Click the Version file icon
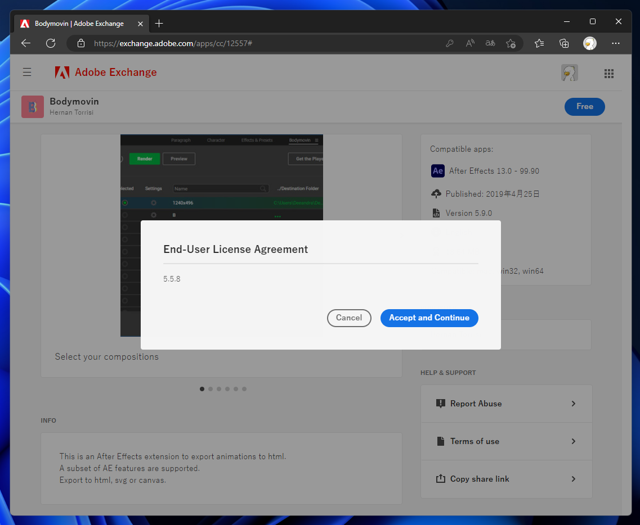 (436, 213)
